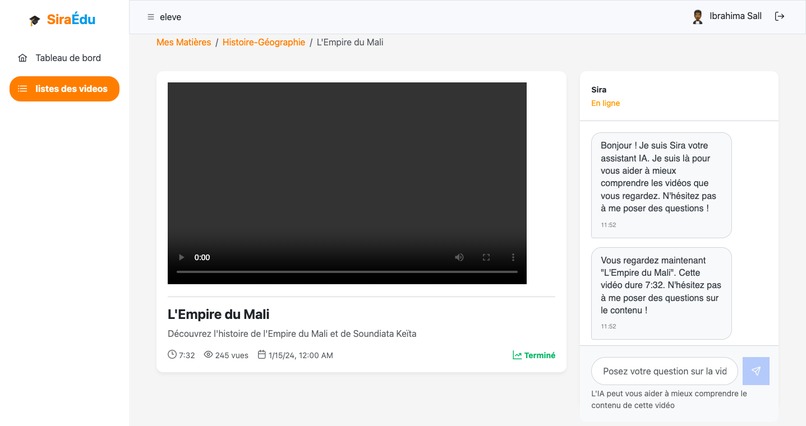Click the list icon in listes des videos
The image size is (806, 426).
click(23, 88)
